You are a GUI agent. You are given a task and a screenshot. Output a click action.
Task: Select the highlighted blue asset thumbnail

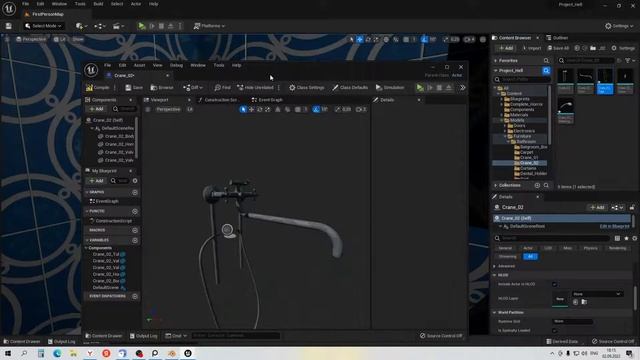coord(605,82)
